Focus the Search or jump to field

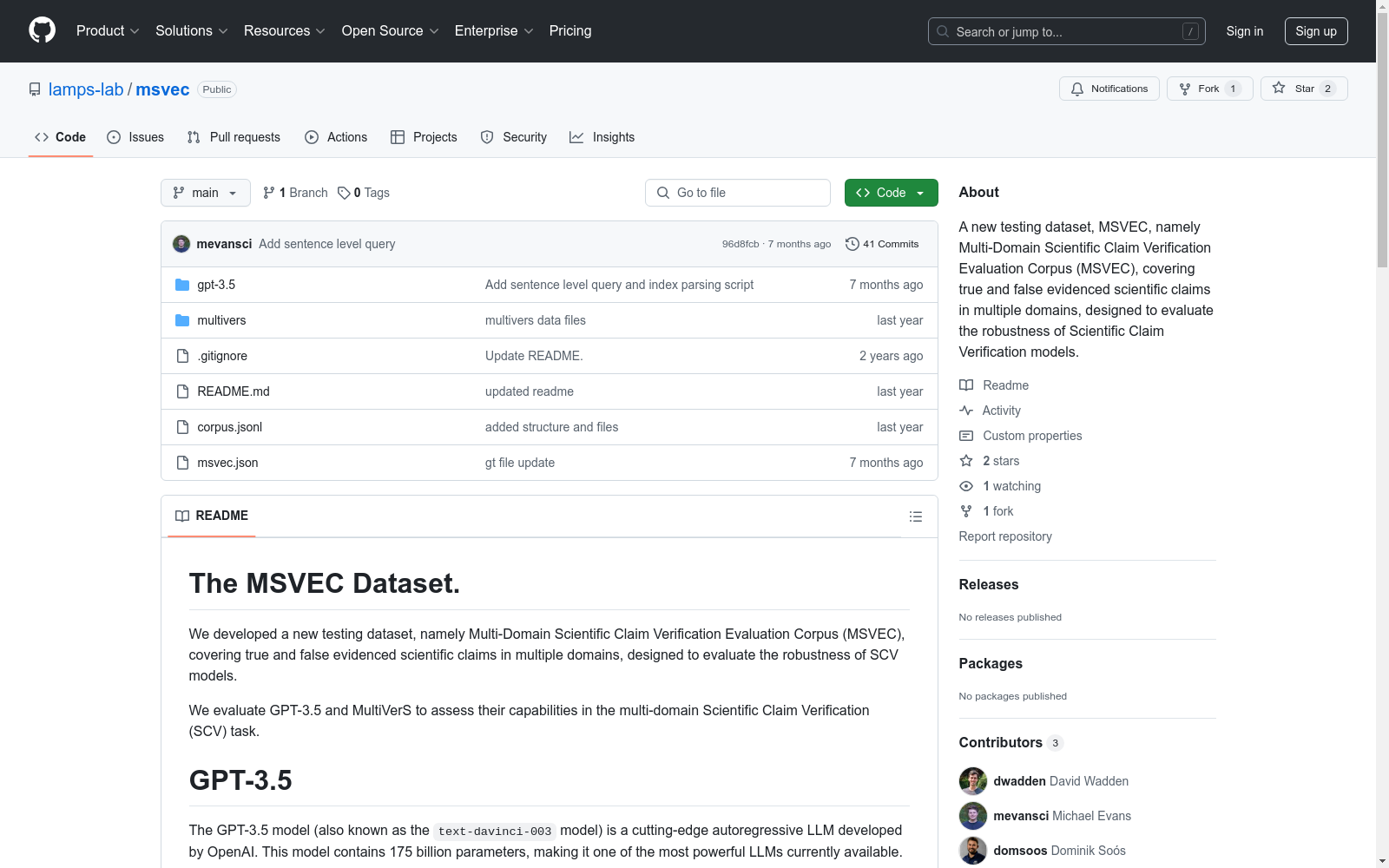pos(1067,31)
